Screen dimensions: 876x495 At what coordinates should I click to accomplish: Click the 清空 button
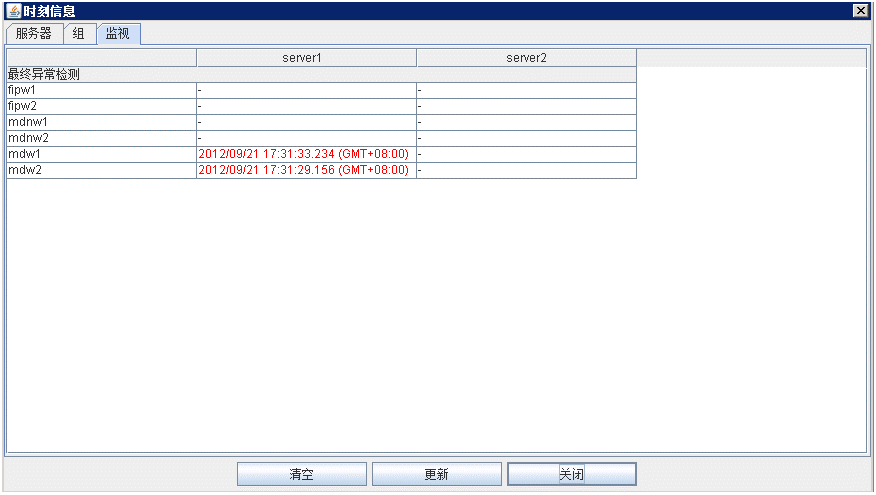(302, 474)
